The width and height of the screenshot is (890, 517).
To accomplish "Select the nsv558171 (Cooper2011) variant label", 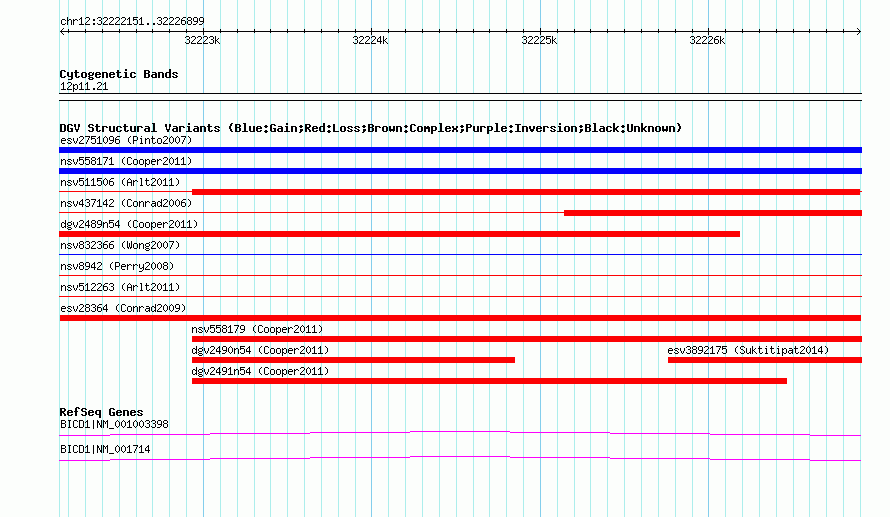I will tap(126, 161).
